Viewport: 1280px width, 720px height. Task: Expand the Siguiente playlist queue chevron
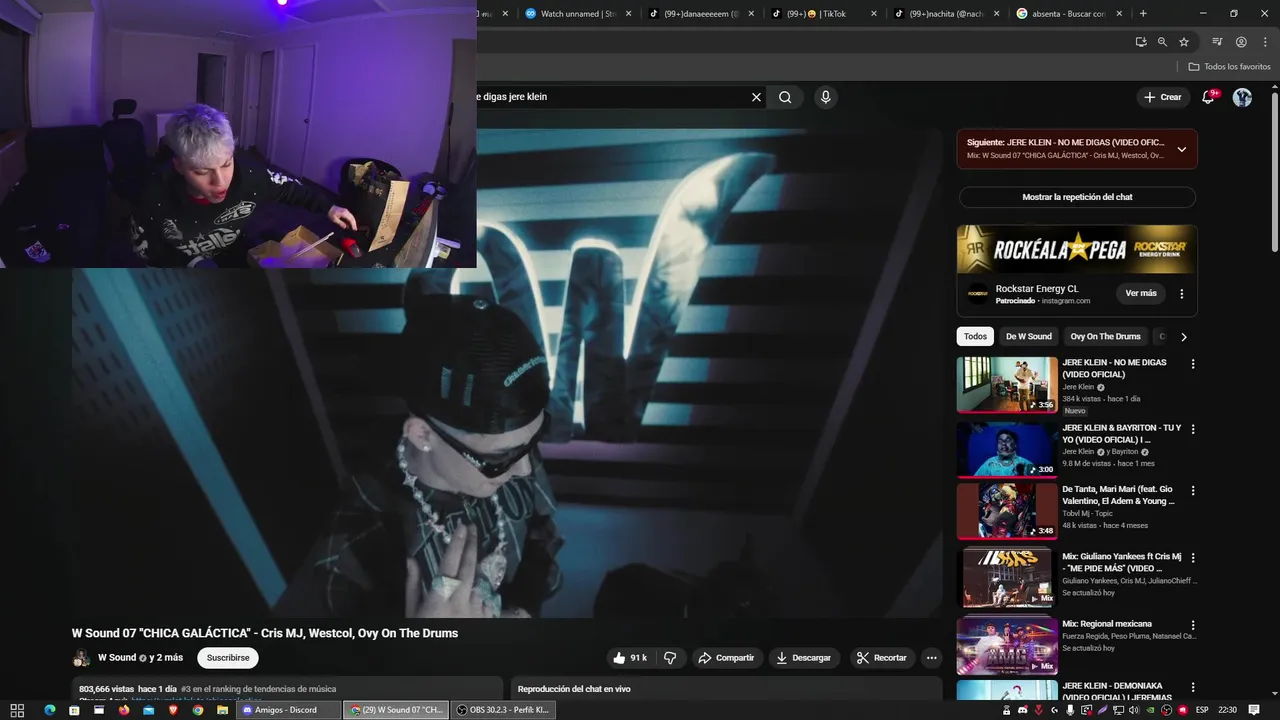coord(1181,149)
